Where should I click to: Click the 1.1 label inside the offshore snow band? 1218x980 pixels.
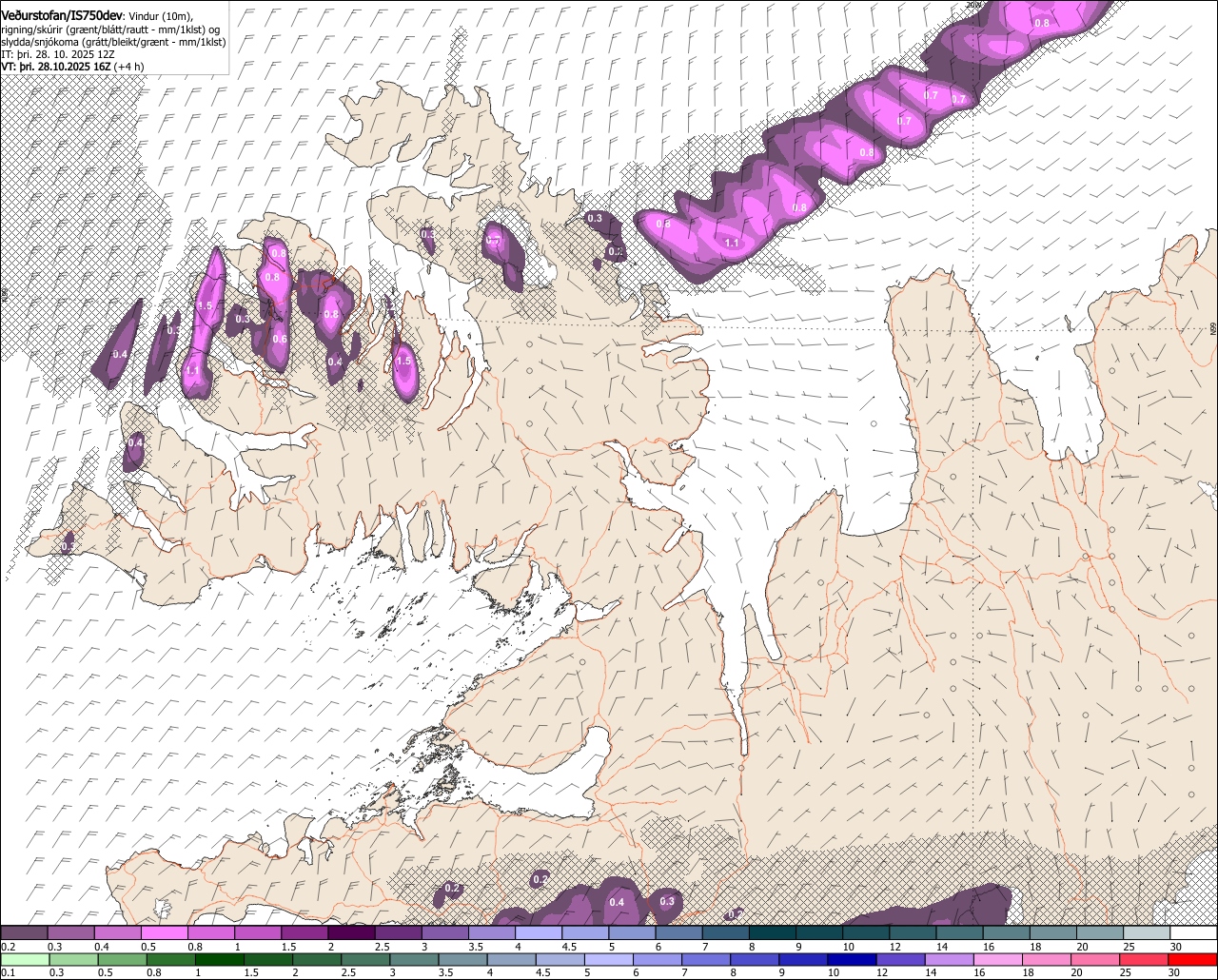[733, 244]
